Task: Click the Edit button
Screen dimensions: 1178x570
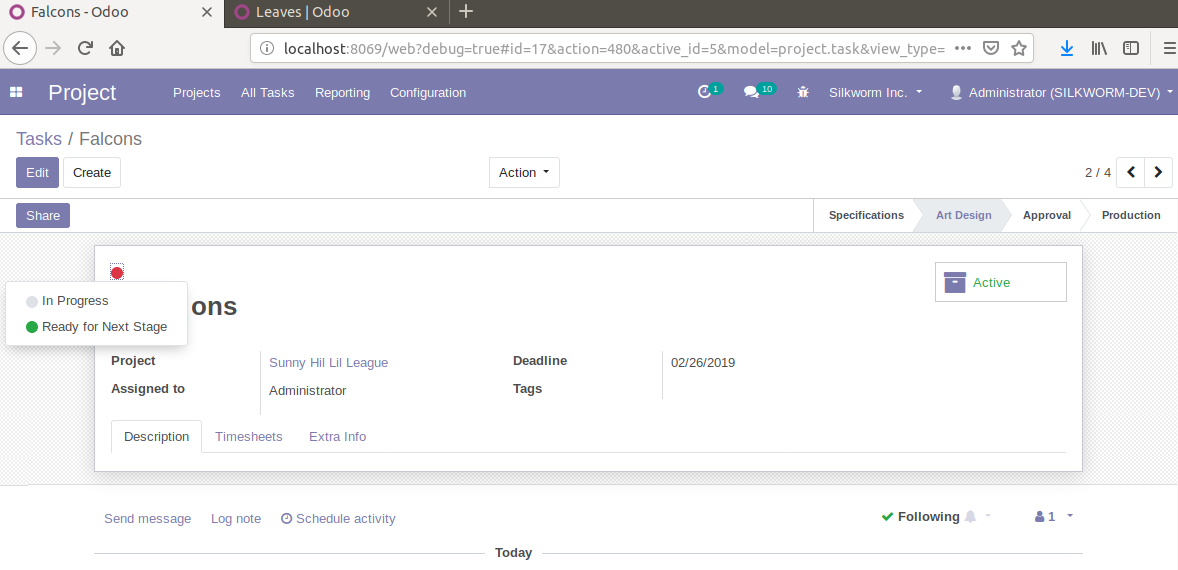Action: pyautogui.click(x=38, y=172)
